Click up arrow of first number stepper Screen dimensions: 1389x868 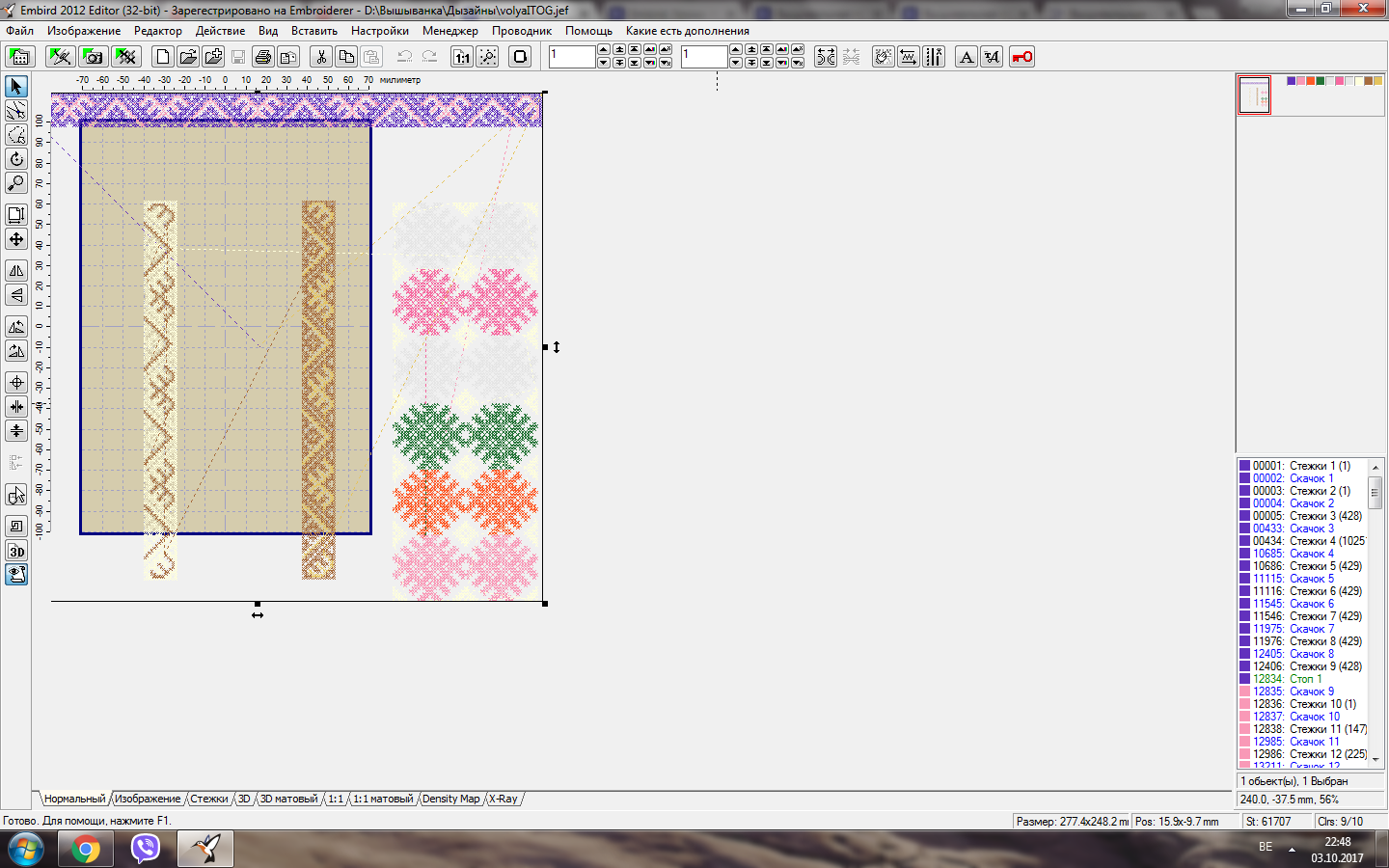[x=603, y=50]
